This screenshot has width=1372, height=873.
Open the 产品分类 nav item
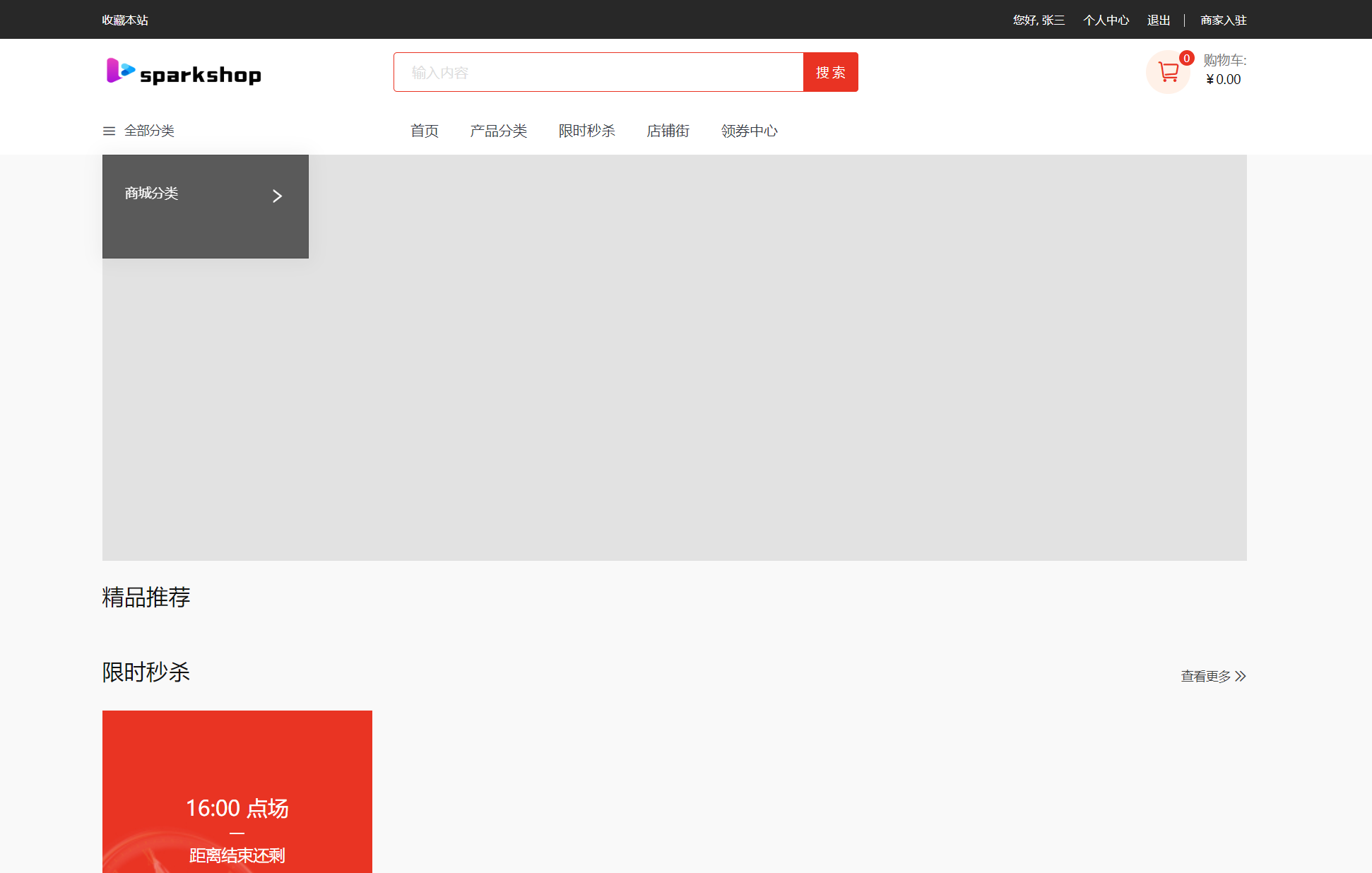[499, 131]
